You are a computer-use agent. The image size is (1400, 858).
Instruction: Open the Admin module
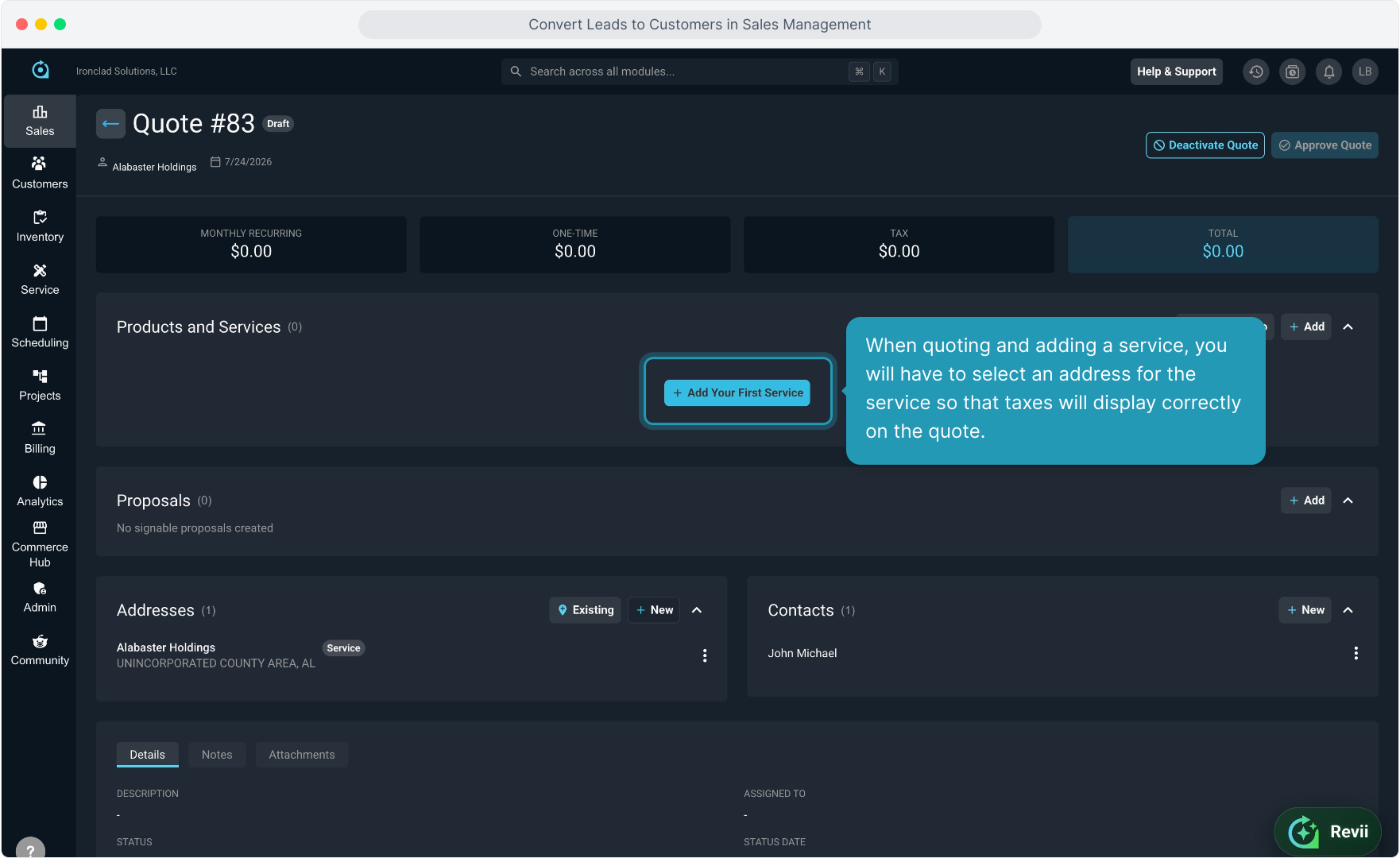[x=40, y=597]
